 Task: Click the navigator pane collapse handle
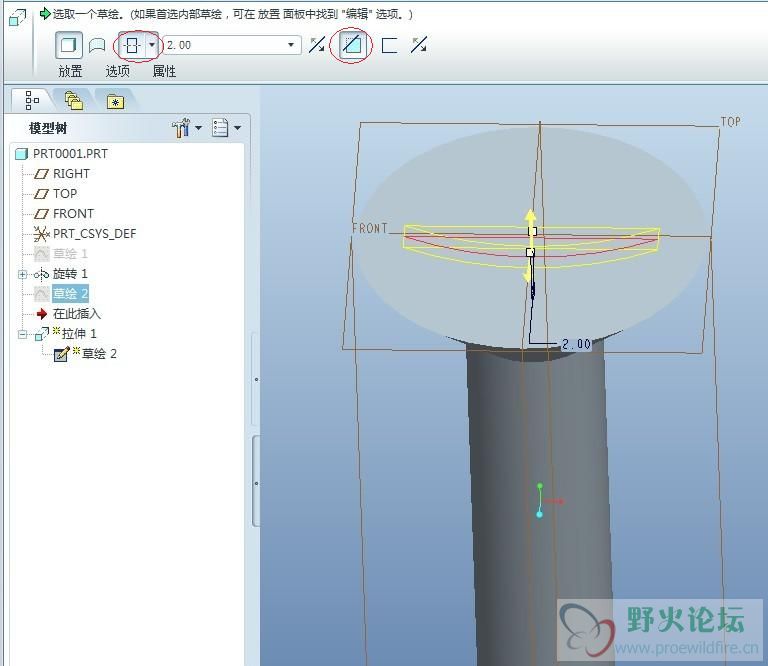coord(256,482)
